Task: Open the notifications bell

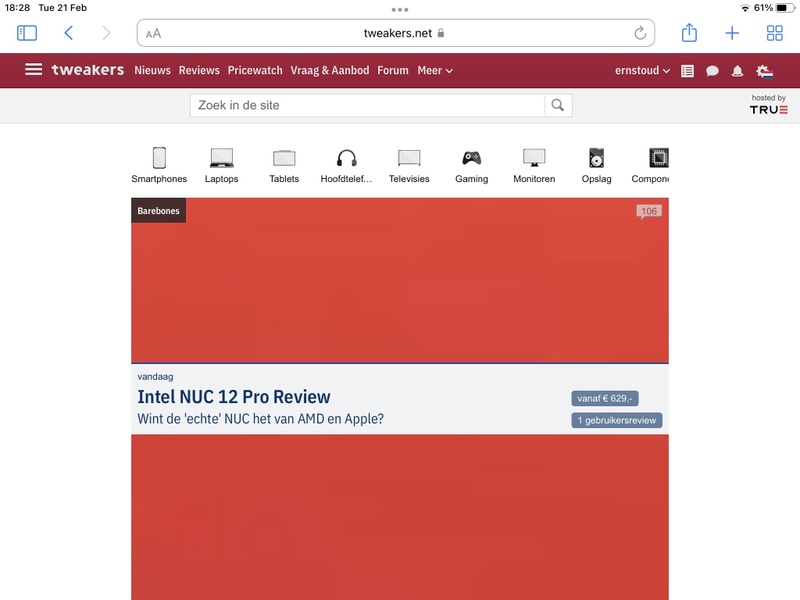Action: coord(737,71)
